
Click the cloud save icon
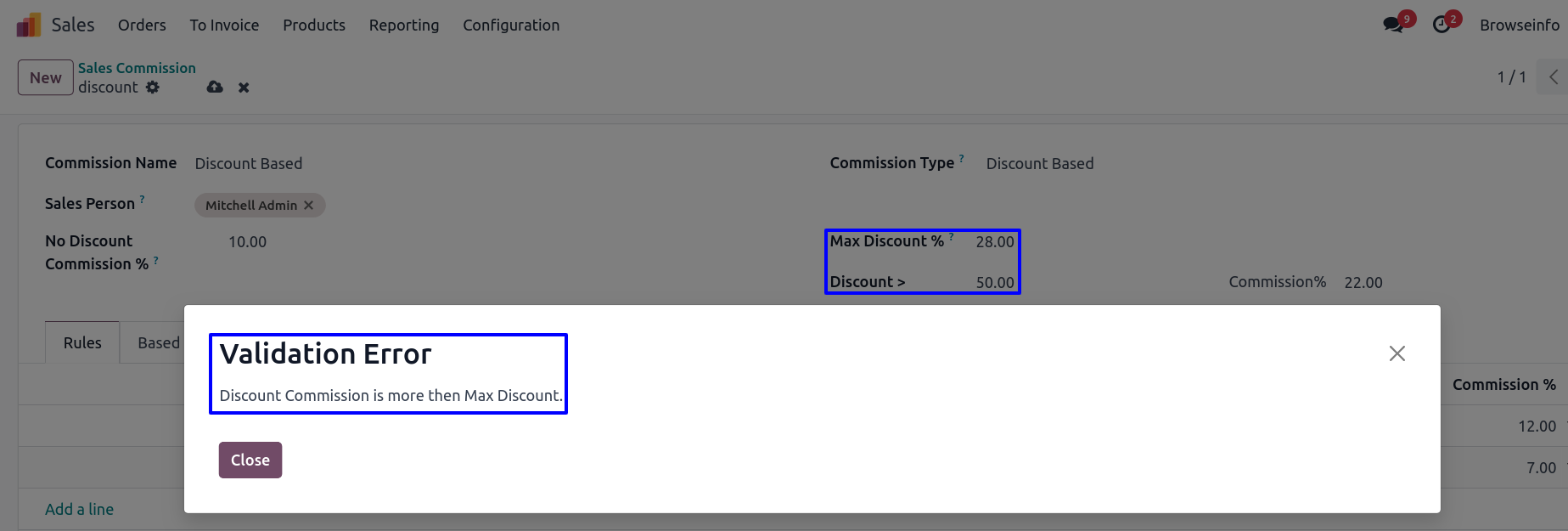click(x=215, y=88)
